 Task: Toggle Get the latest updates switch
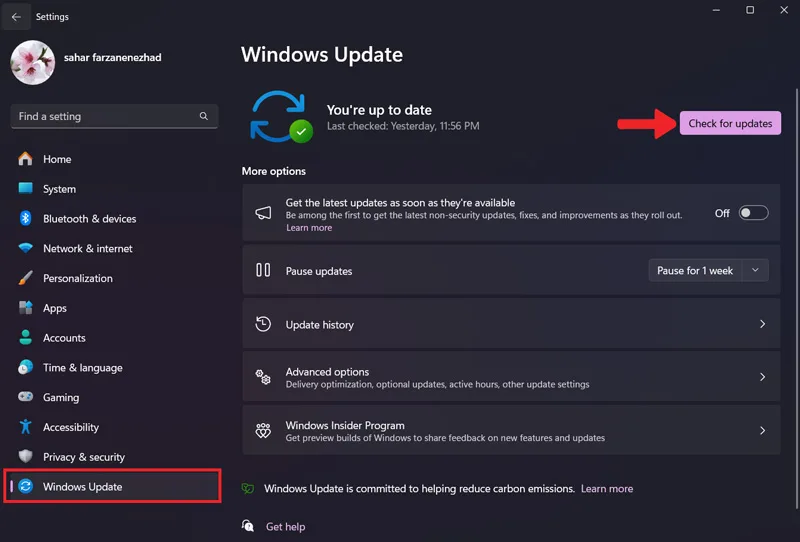point(753,213)
